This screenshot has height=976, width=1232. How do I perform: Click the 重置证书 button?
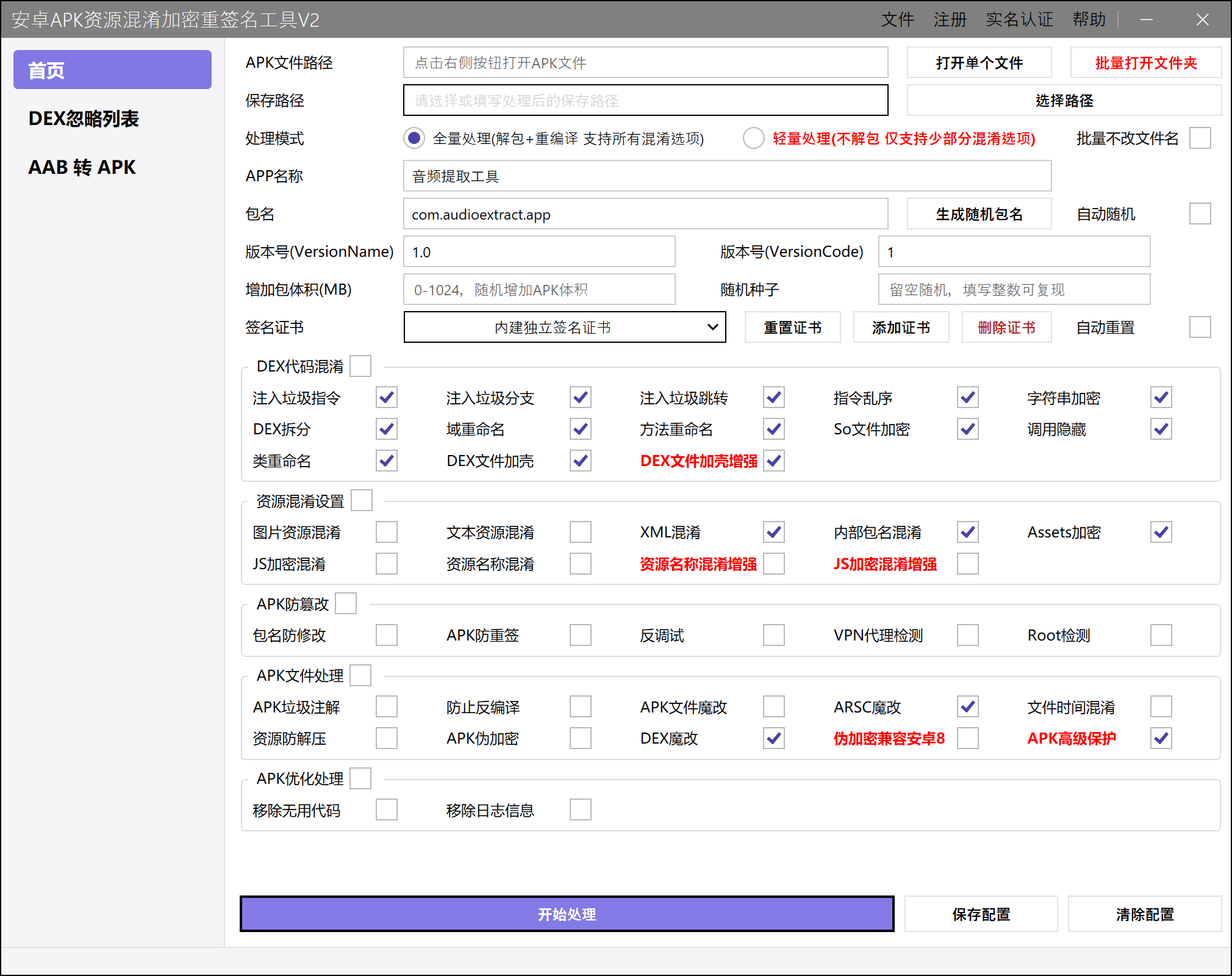792,327
